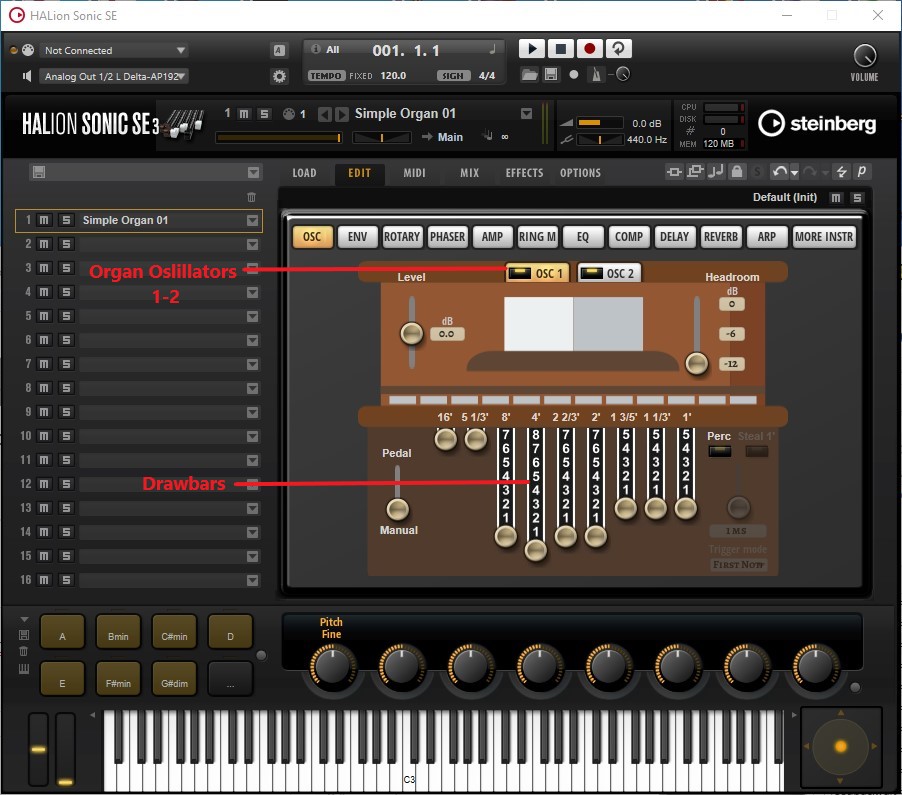Viewport: 902px width, 795px height.
Task: Switch to the LOAD tab
Action: 304,173
